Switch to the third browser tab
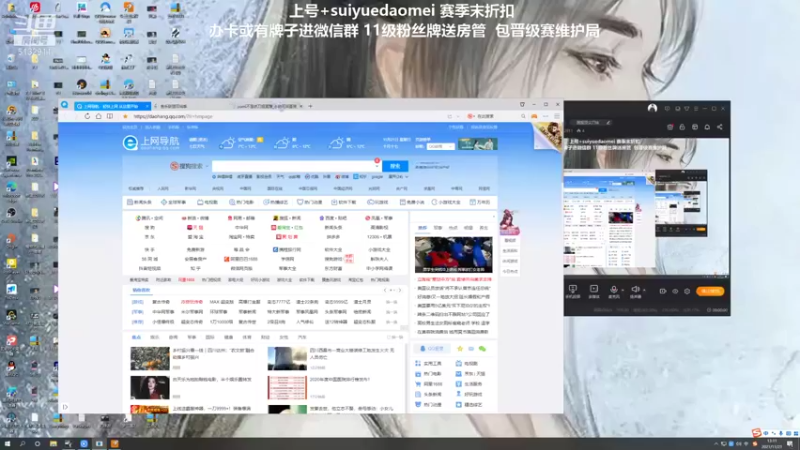The height and width of the screenshot is (450, 800). click(267, 106)
